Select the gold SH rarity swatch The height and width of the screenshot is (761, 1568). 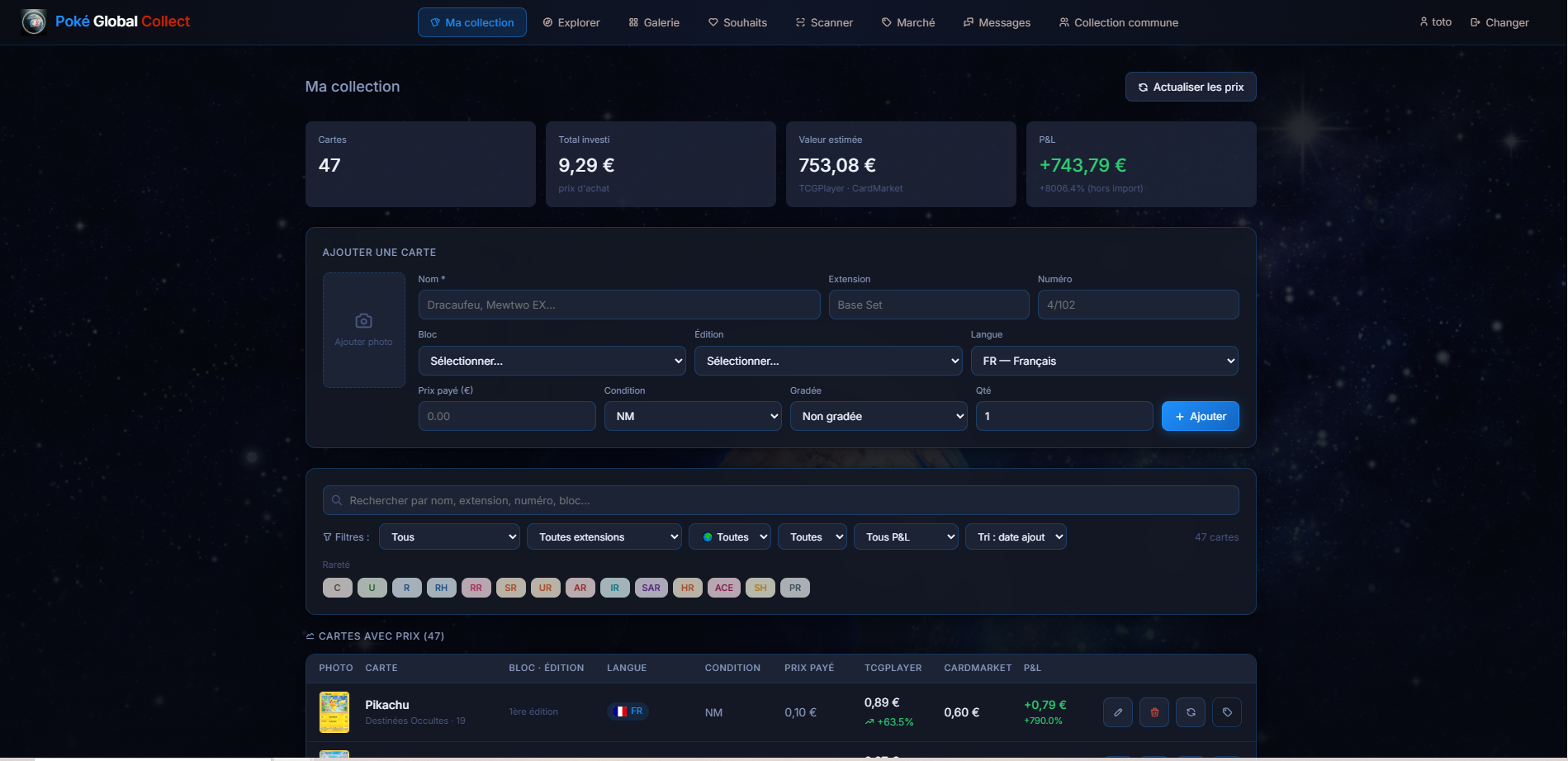tap(760, 588)
